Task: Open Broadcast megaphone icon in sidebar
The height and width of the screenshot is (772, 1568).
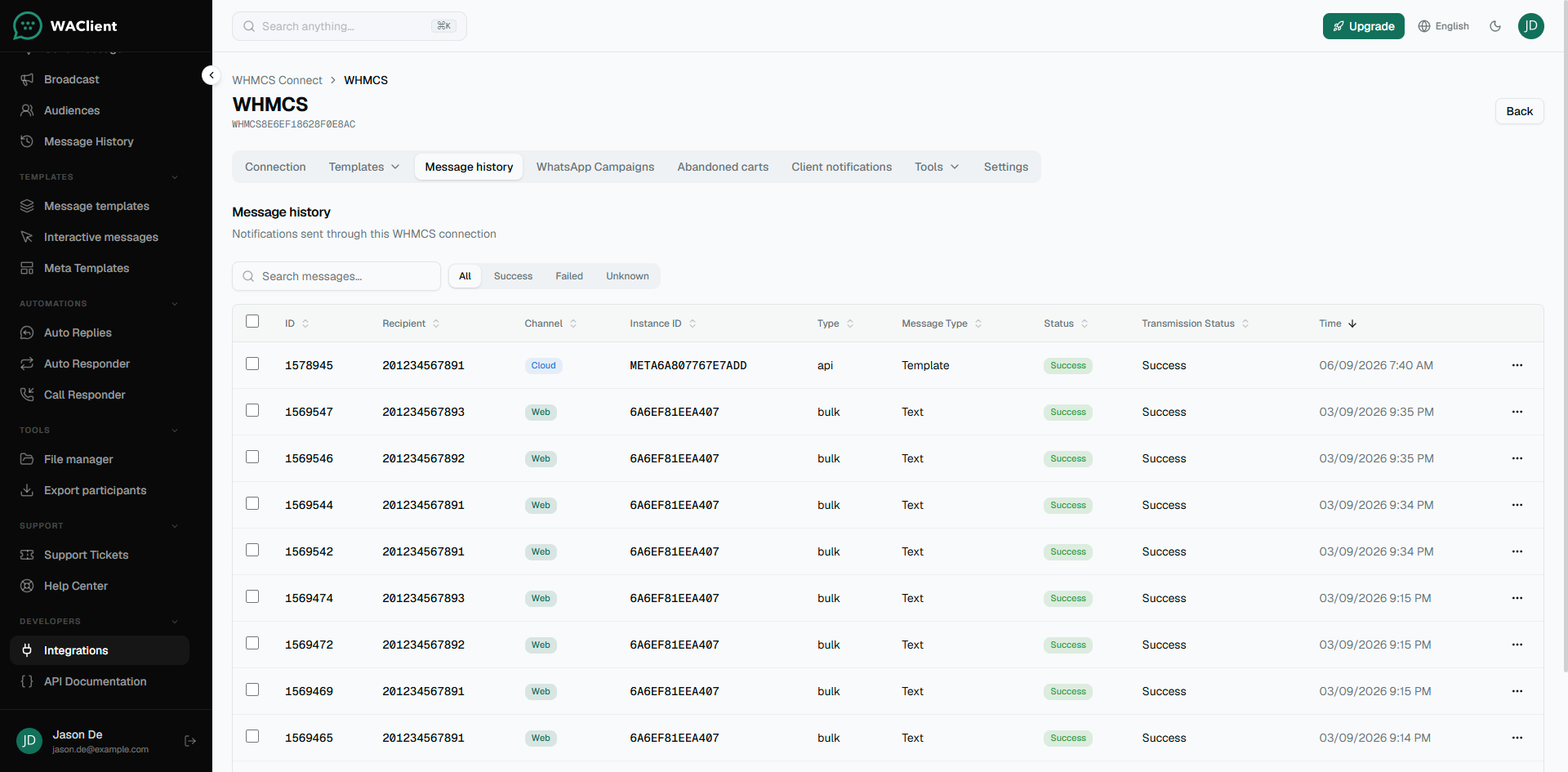Action: (x=27, y=79)
